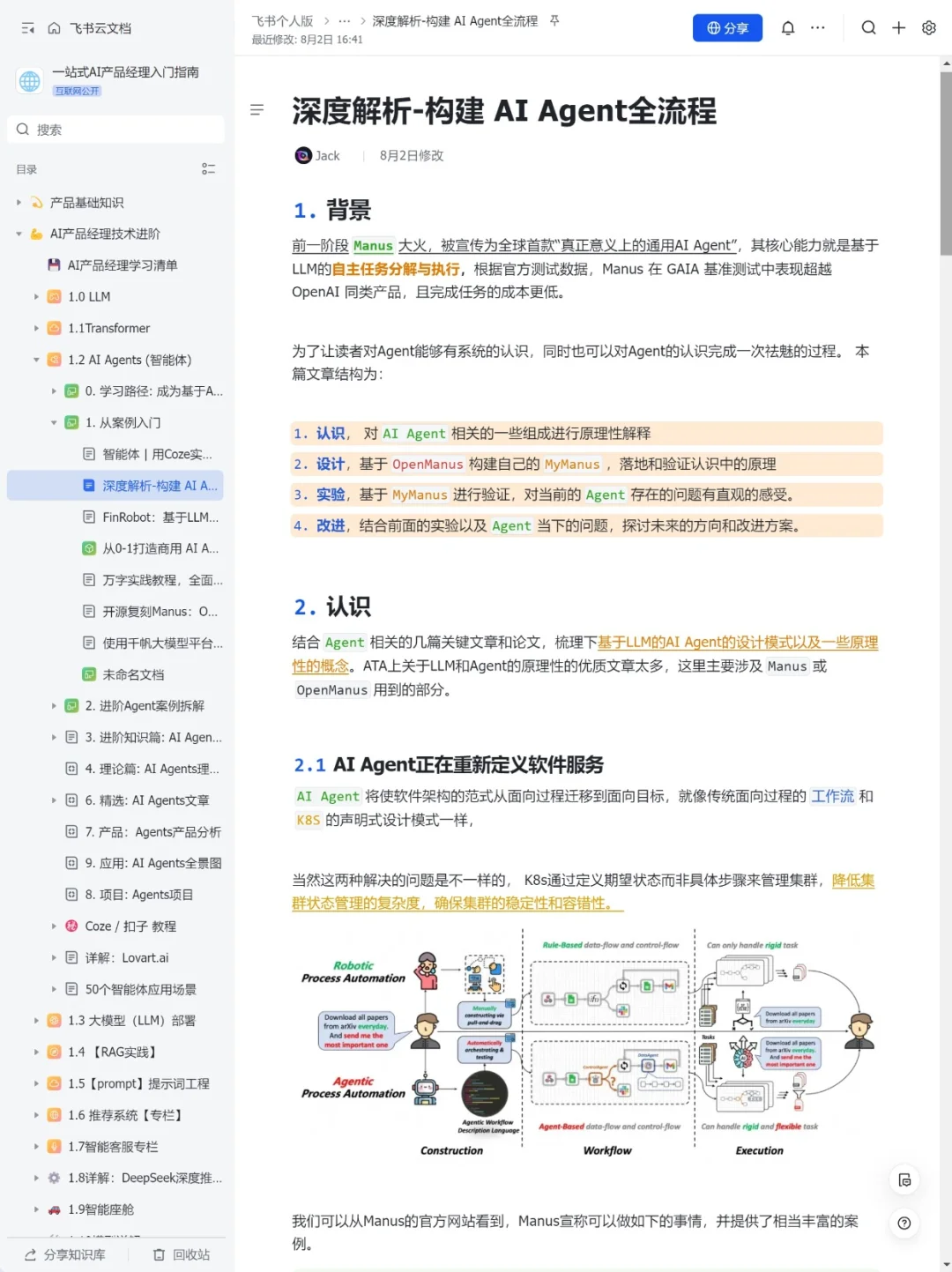Expand the Coze / 扣子 教程 section
The width and height of the screenshot is (952, 1272).
(x=55, y=926)
